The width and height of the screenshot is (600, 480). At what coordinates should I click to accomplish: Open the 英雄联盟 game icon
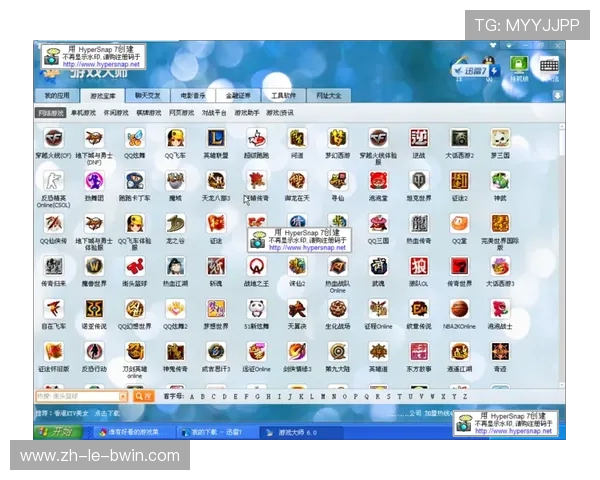click(x=216, y=138)
